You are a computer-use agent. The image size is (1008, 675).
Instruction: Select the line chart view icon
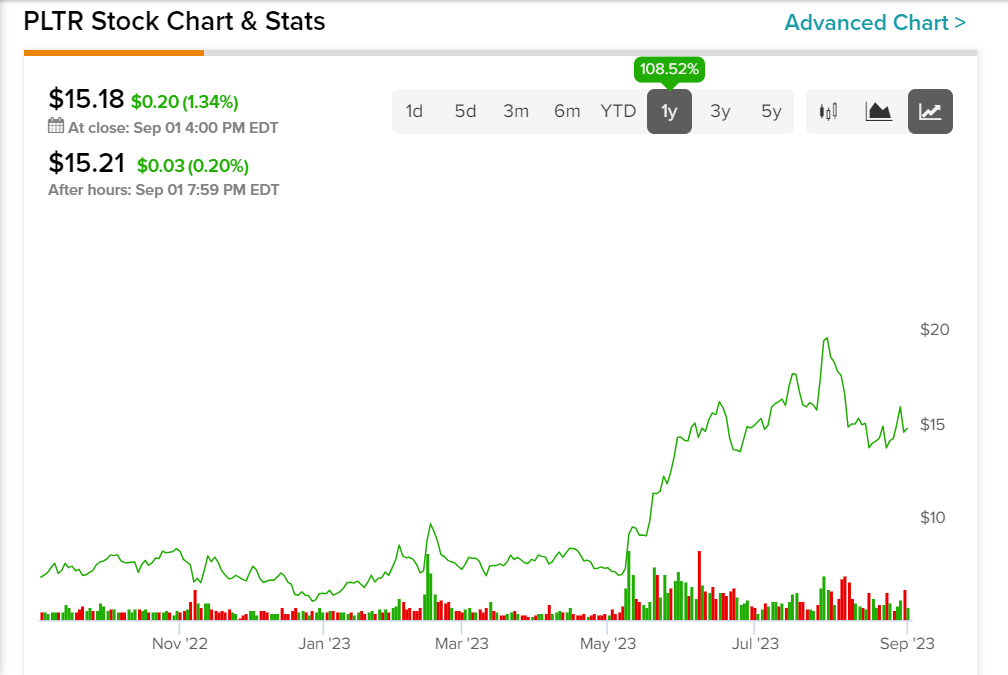coord(930,112)
